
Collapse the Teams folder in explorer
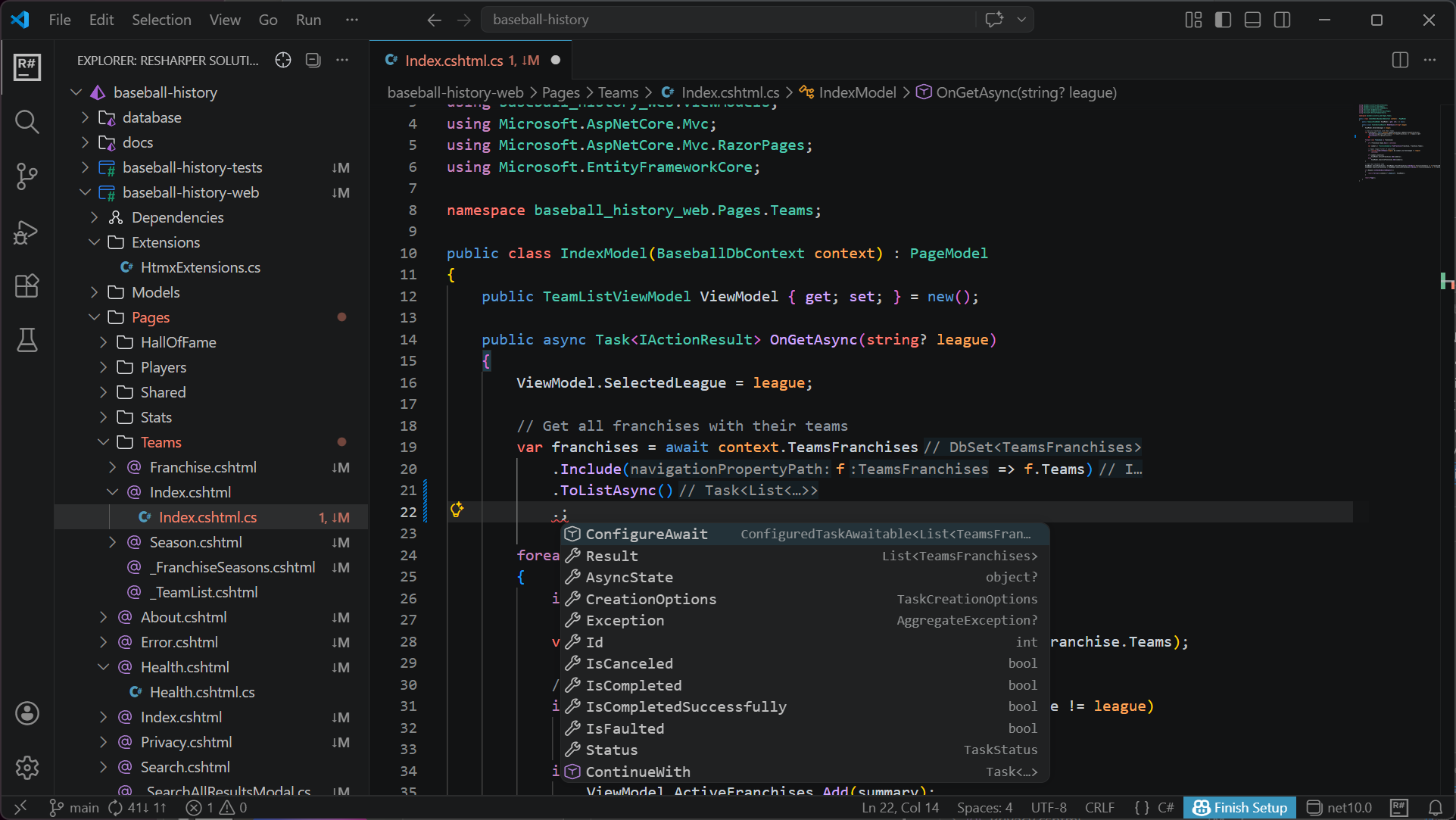pyautogui.click(x=161, y=442)
